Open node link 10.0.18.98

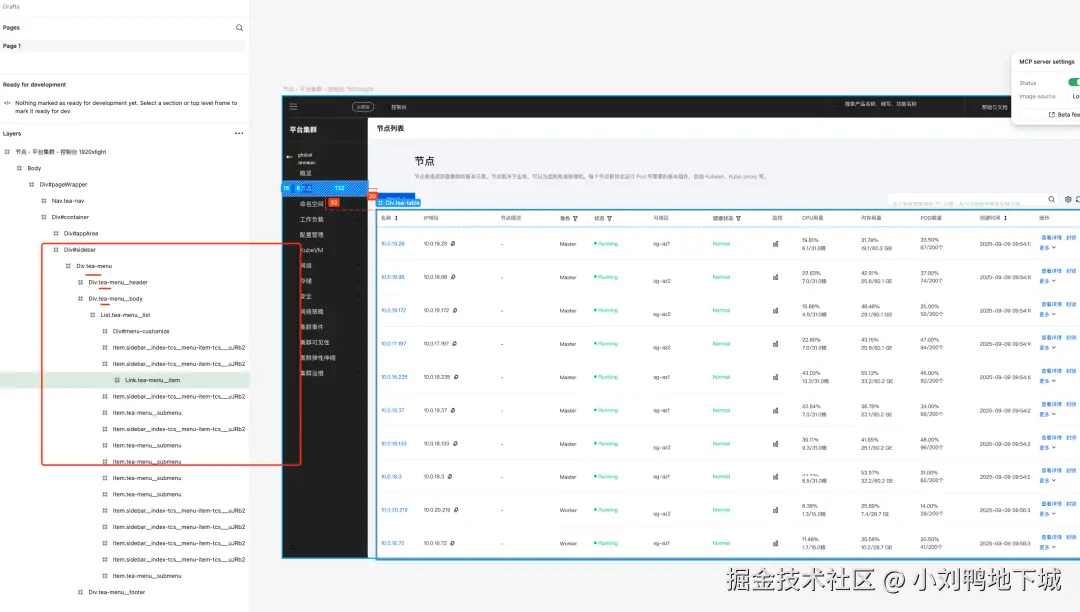click(393, 277)
